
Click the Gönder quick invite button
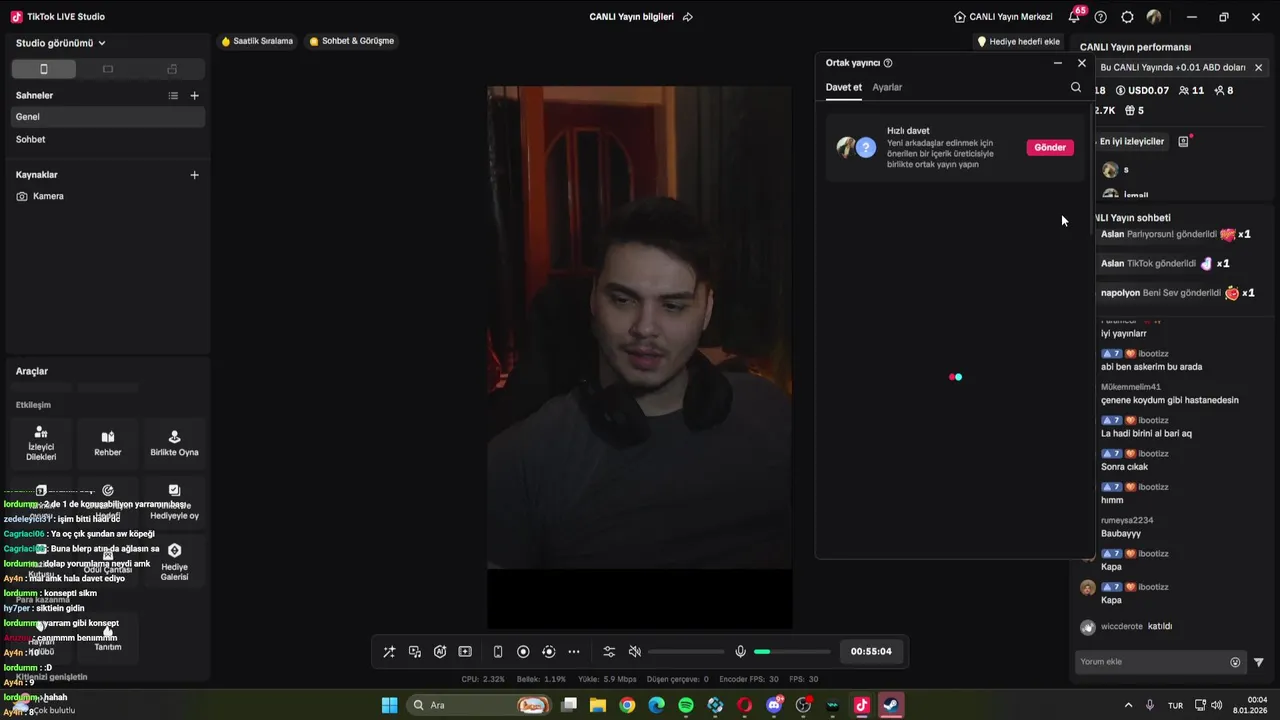[1050, 147]
